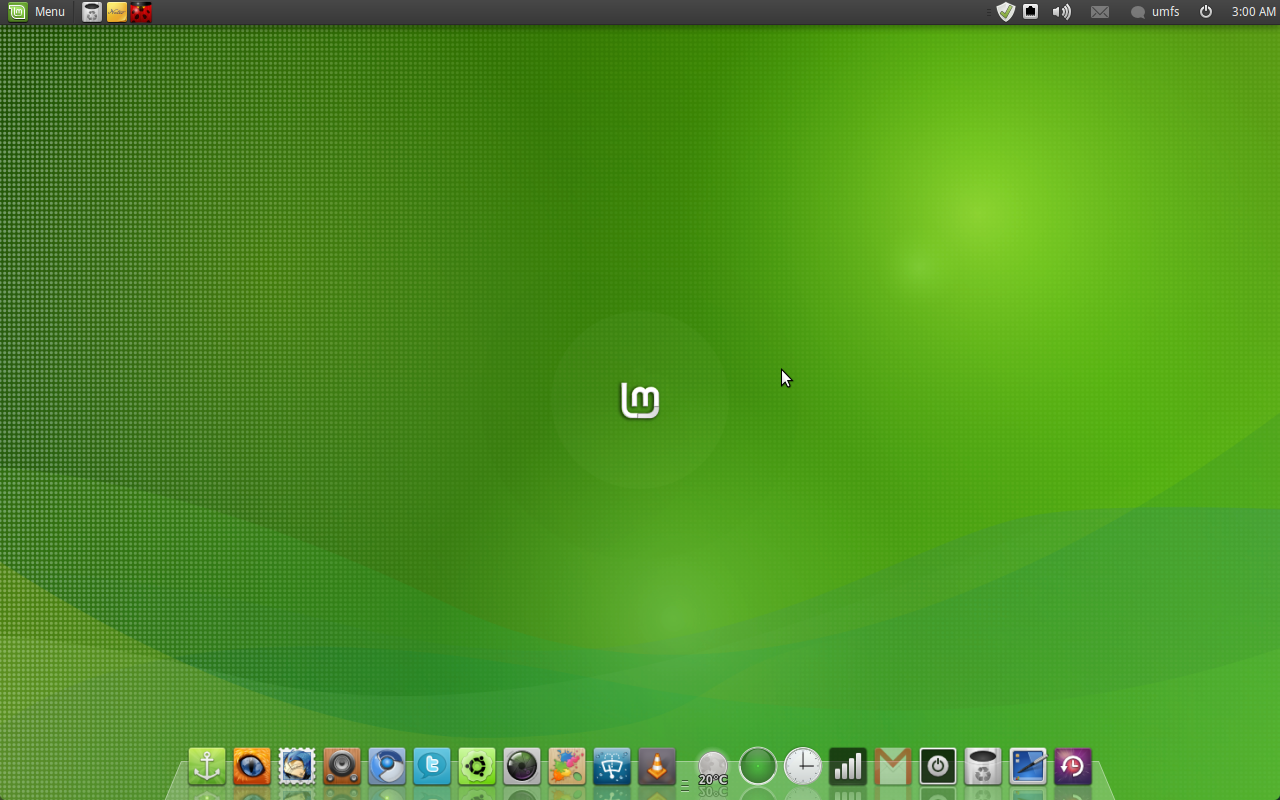
Task: Open the power session menu in panel
Action: click(x=1206, y=12)
